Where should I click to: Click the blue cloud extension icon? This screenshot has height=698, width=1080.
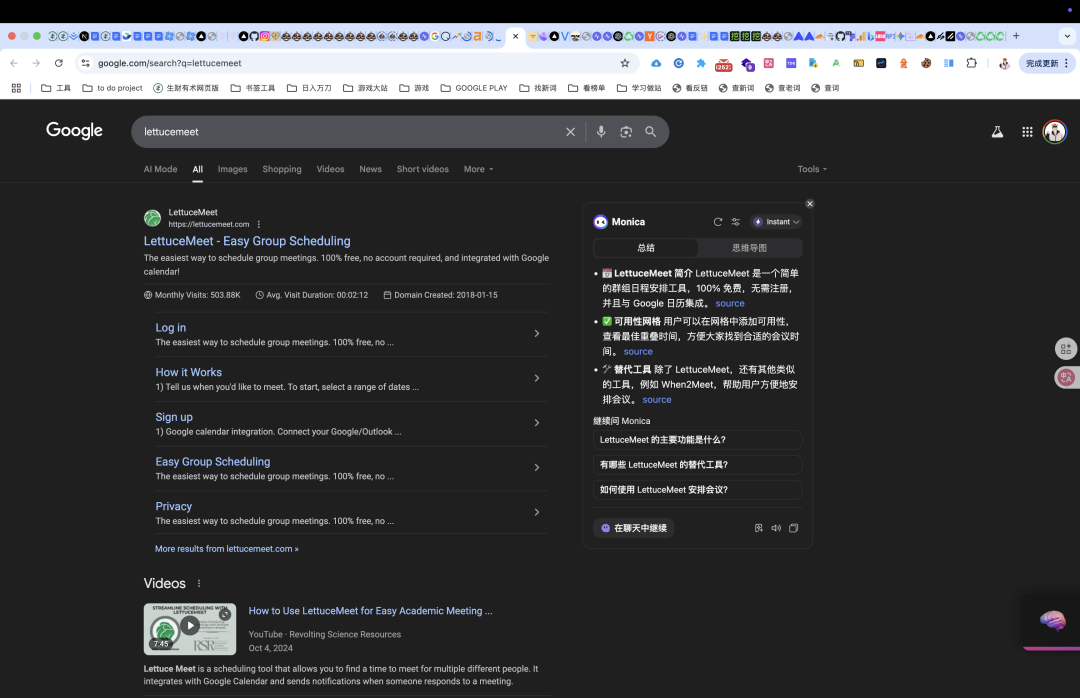[x=656, y=63]
